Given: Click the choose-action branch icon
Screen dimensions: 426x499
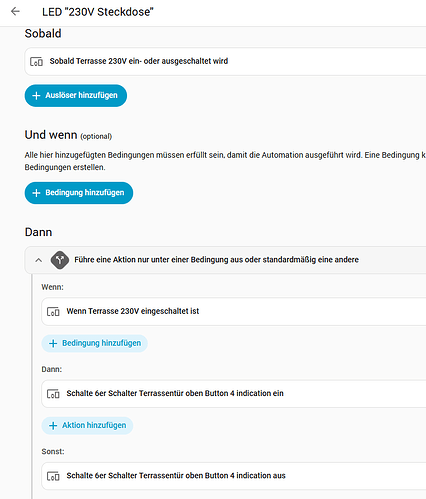Looking at the screenshot, I should point(60,260).
